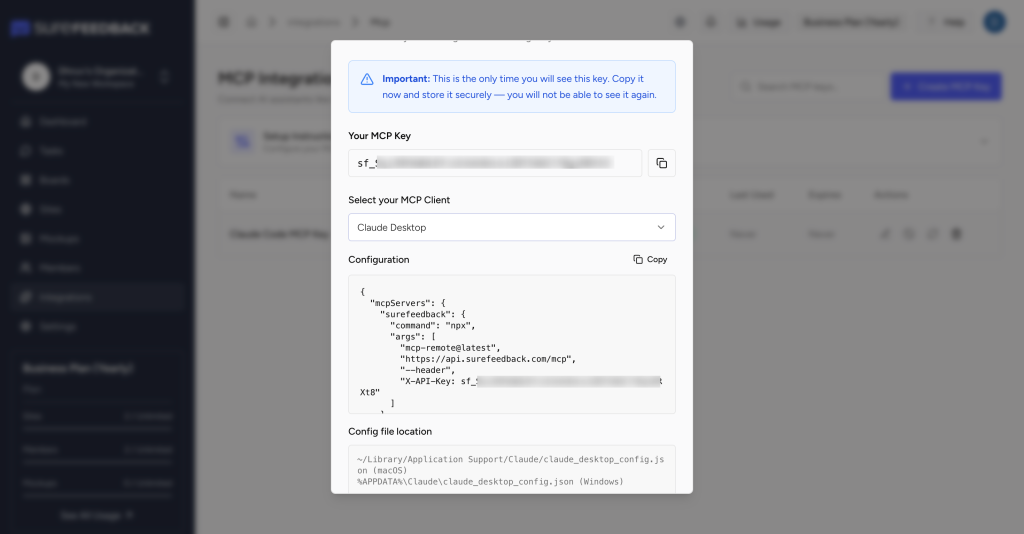Click the "command": "npx" line
This screenshot has height=534, width=1024.
tap(432, 326)
